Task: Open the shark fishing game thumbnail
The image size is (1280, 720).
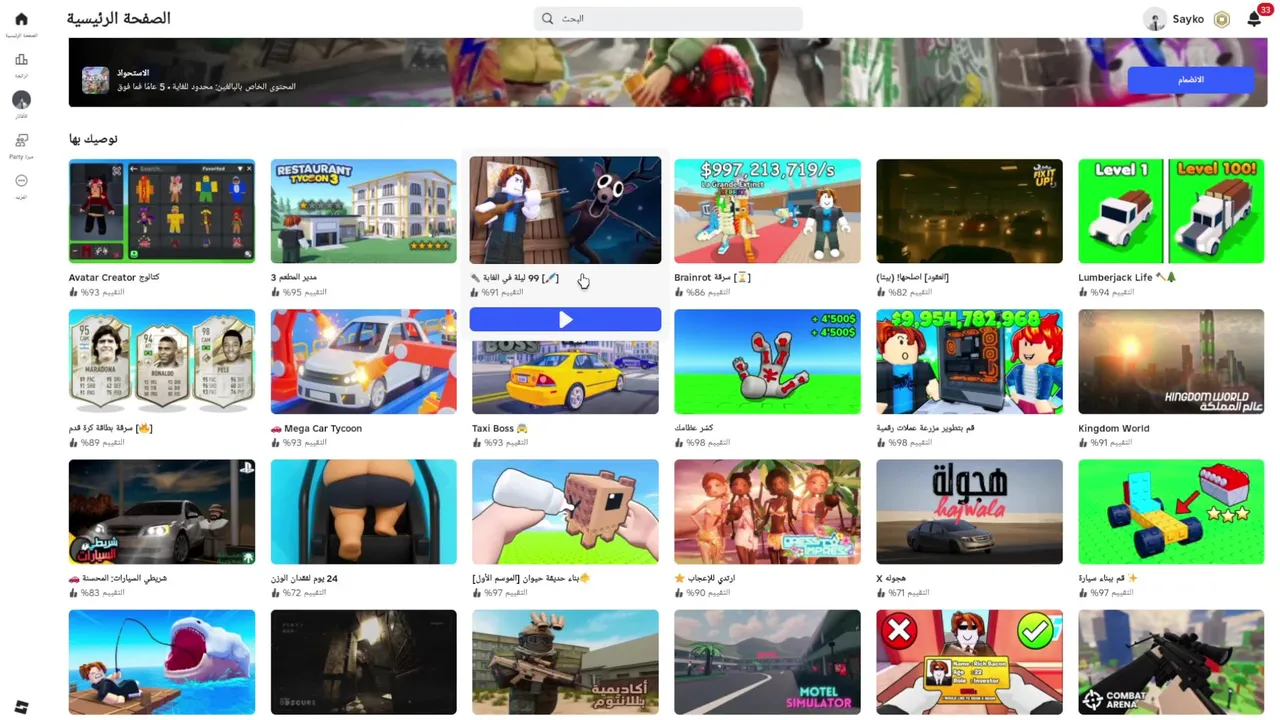Action: [162, 662]
